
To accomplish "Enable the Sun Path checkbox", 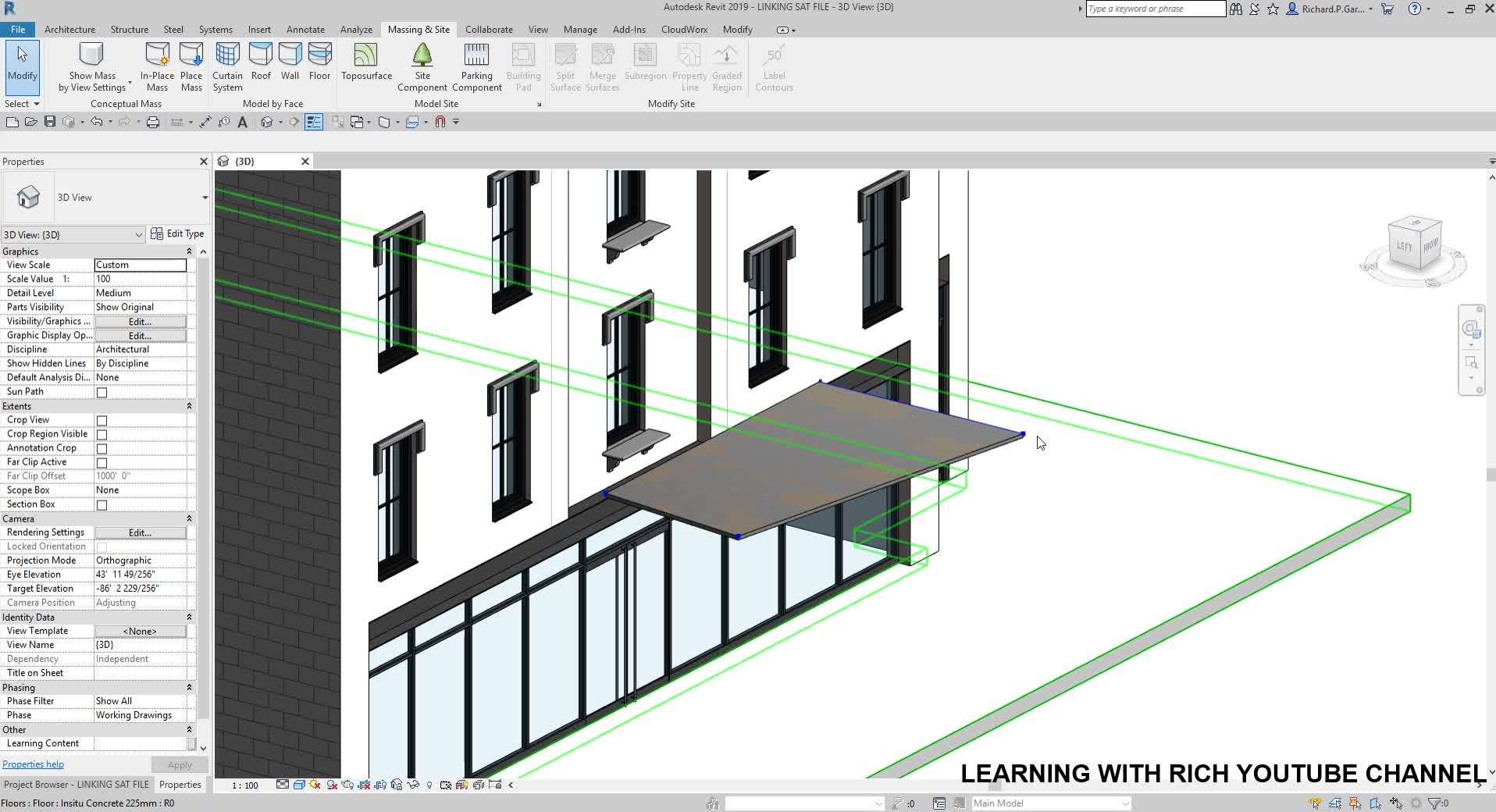I will (102, 392).
